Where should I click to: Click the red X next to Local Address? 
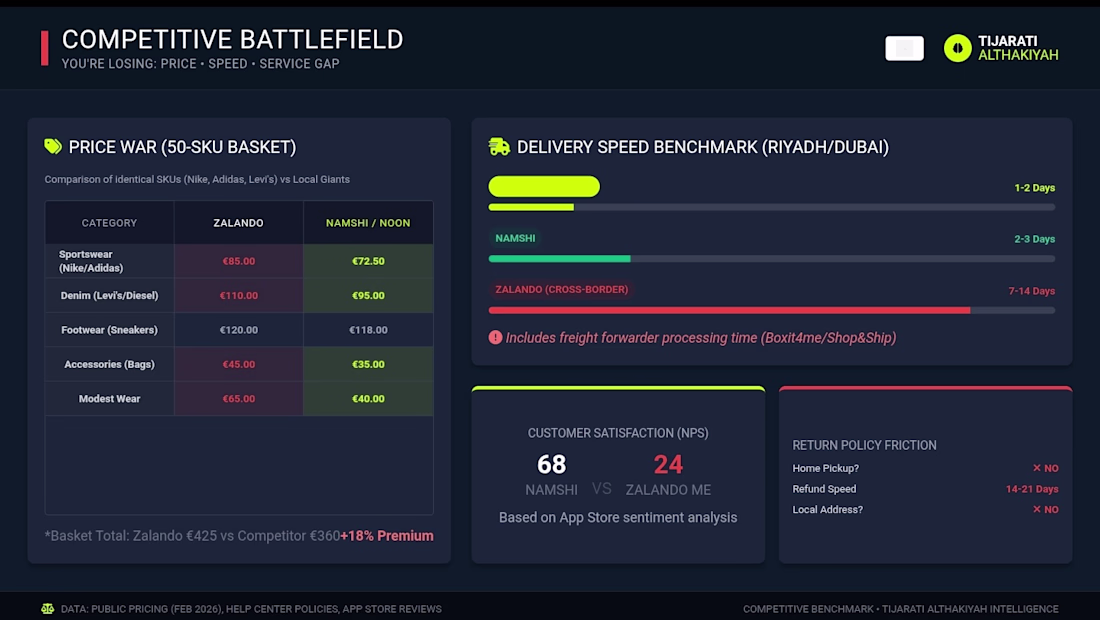[1037, 510]
